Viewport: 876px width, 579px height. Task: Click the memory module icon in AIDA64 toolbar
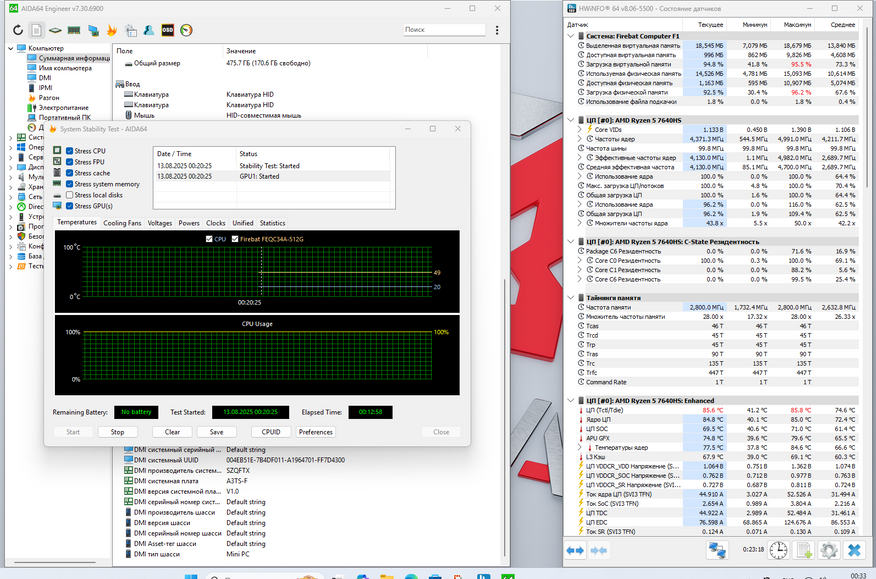coord(74,30)
